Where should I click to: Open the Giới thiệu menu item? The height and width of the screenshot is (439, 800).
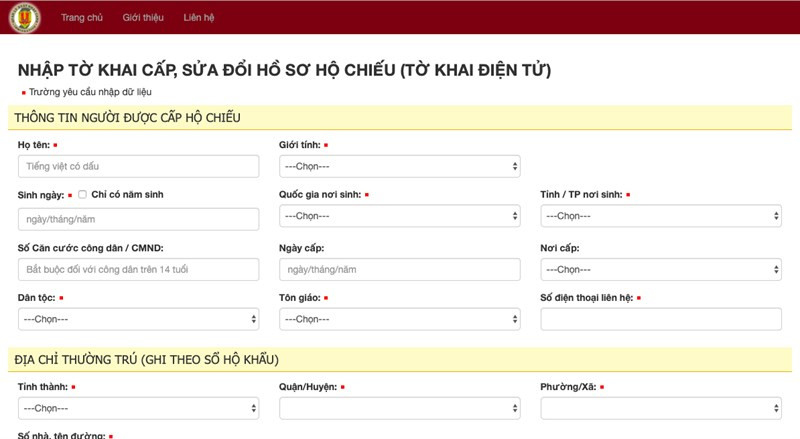[x=143, y=18]
